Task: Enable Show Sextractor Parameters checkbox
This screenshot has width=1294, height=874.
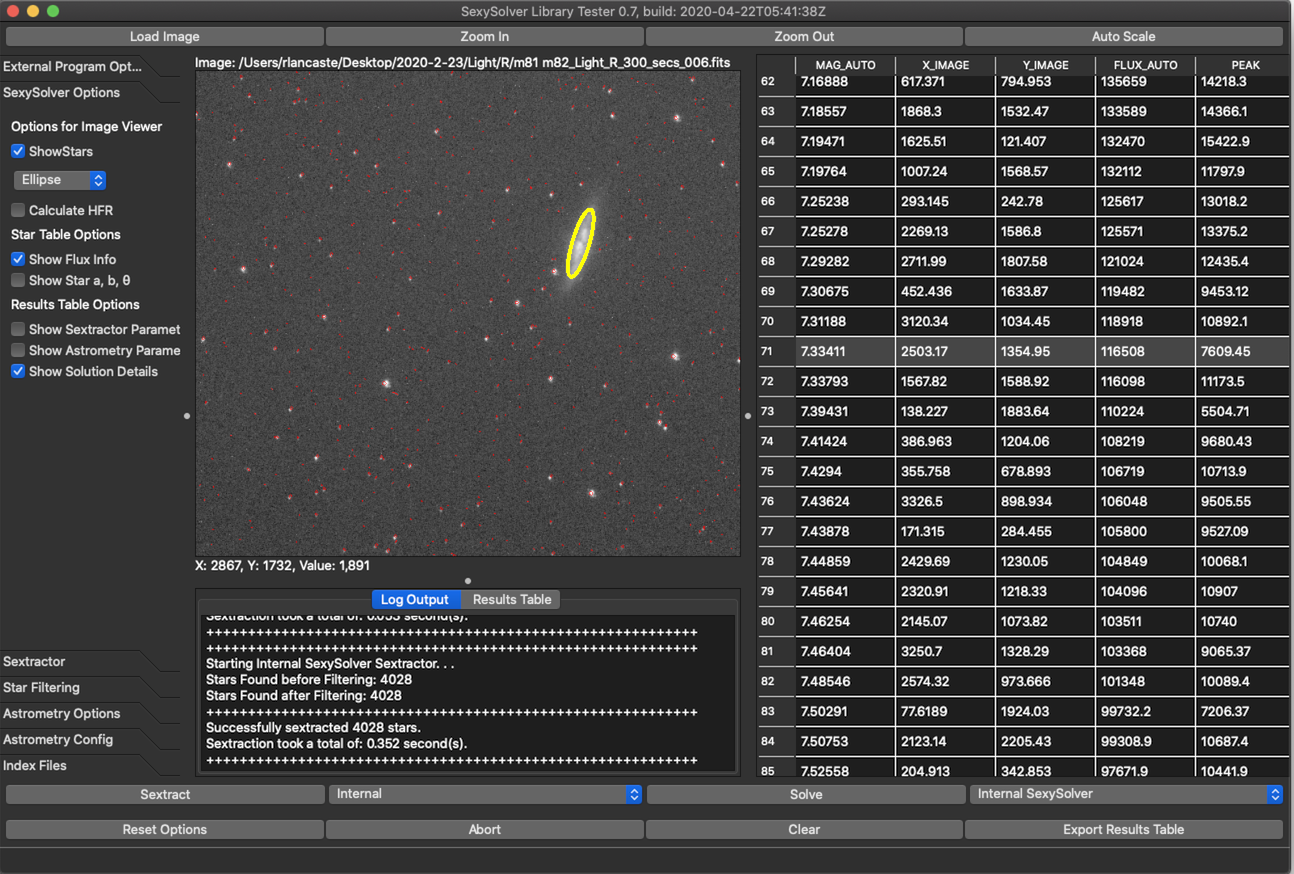Action: tap(18, 329)
